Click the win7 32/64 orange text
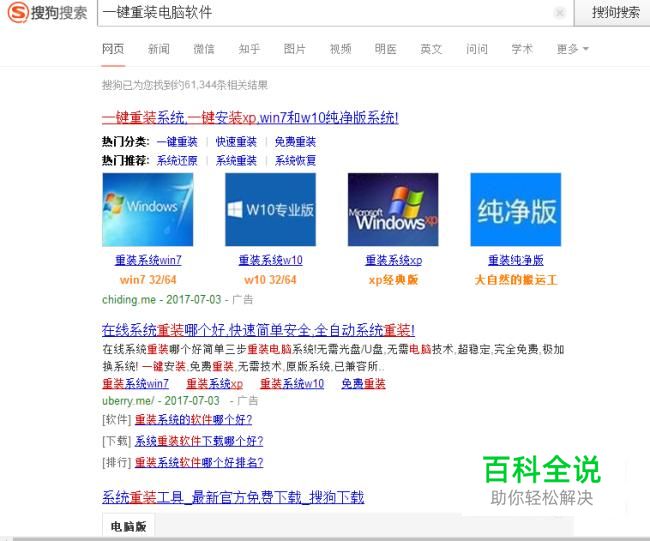 coord(148,280)
